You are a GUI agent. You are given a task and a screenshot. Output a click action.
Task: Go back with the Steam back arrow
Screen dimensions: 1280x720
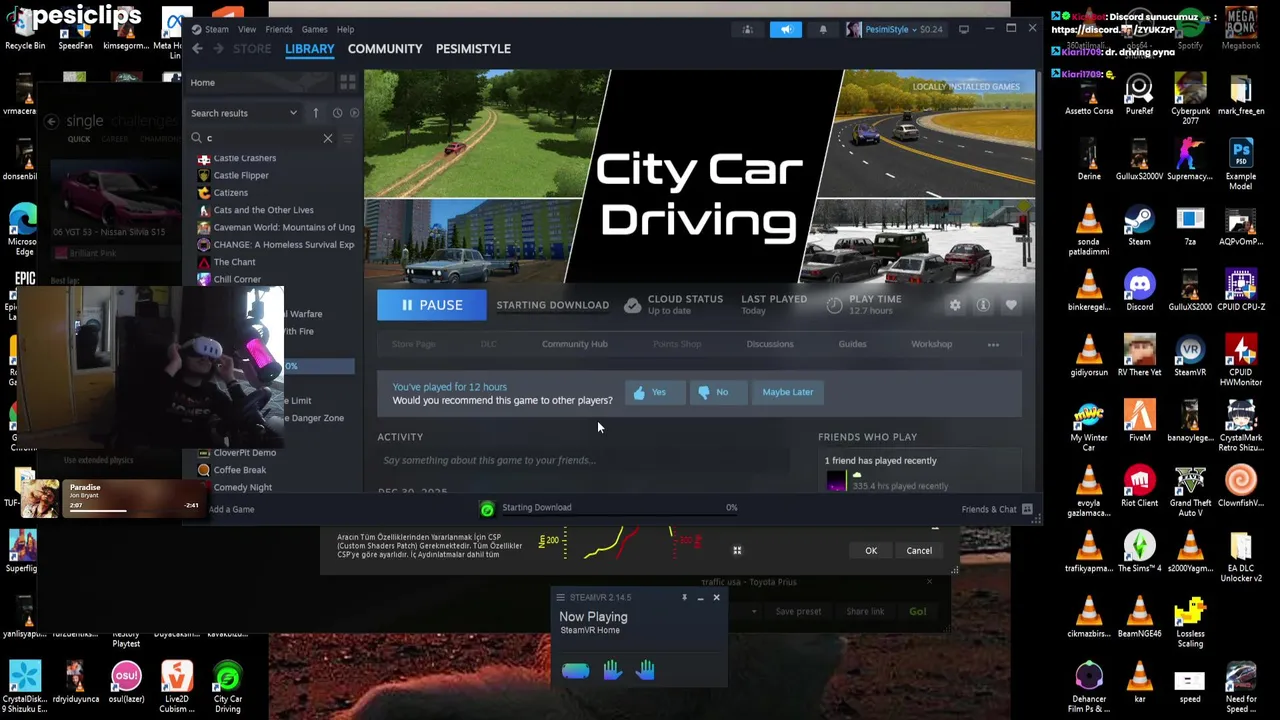click(x=198, y=48)
